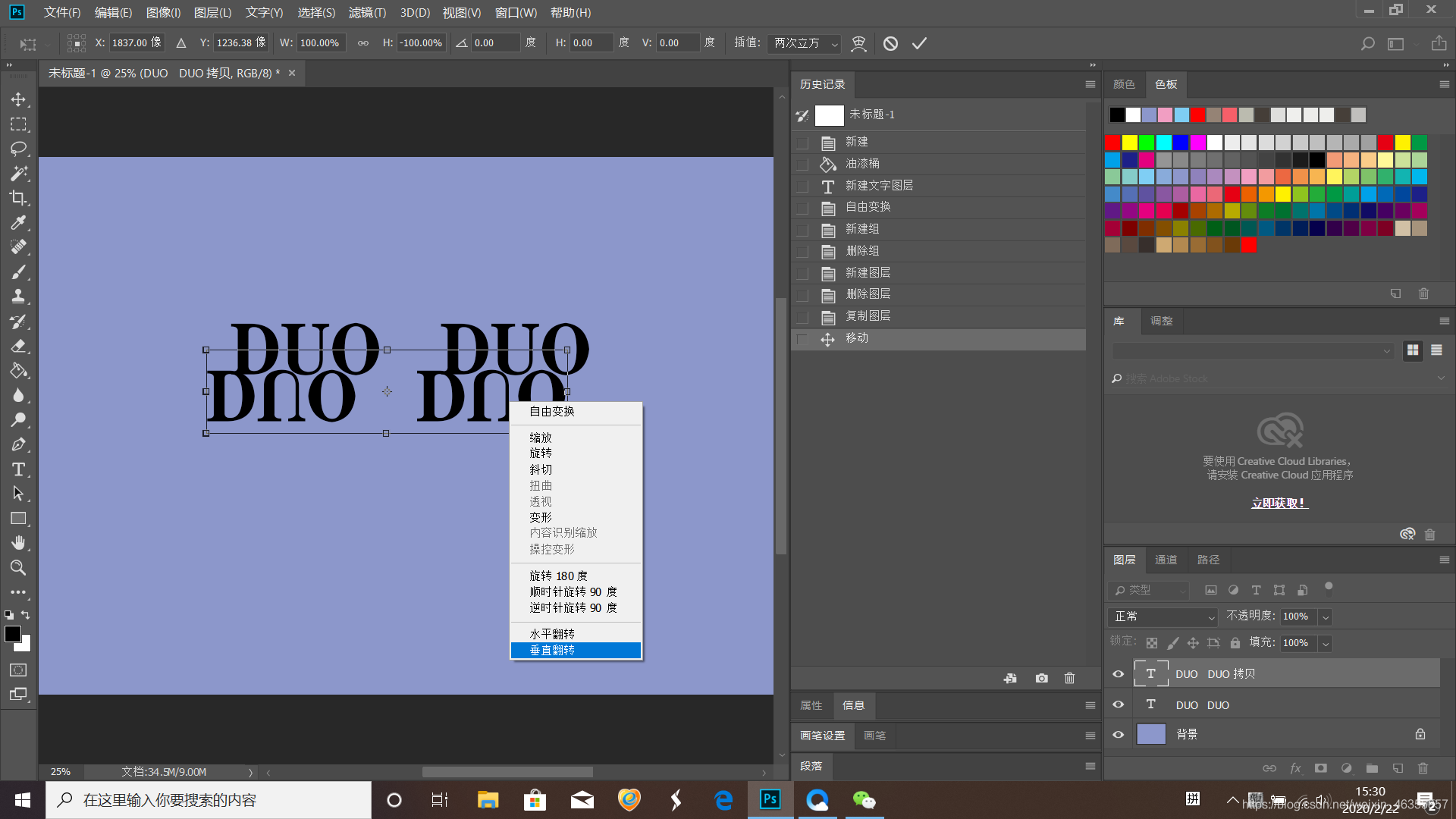The height and width of the screenshot is (819, 1456).
Task: Expand the 不透明度 opacity dropdown arrow
Action: point(1326,617)
